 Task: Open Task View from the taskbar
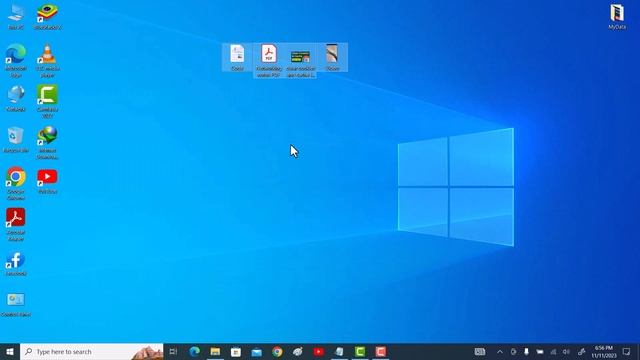[x=173, y=351]
